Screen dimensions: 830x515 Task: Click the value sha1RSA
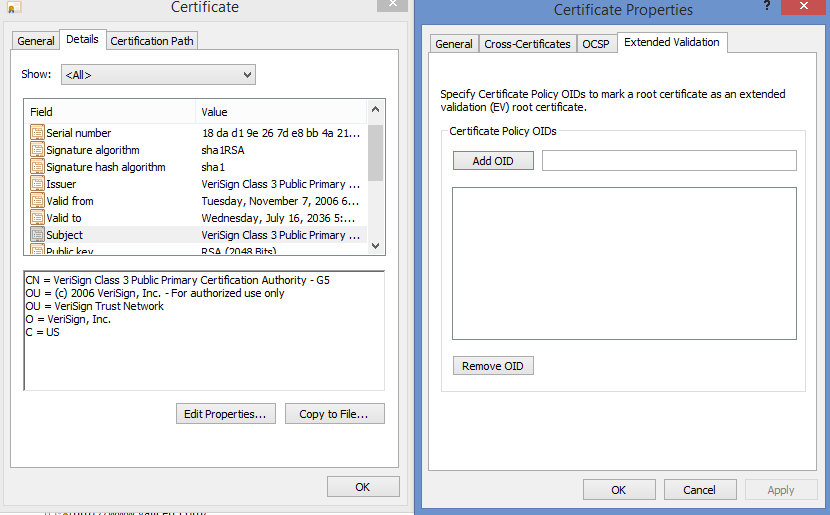[223, 150]
